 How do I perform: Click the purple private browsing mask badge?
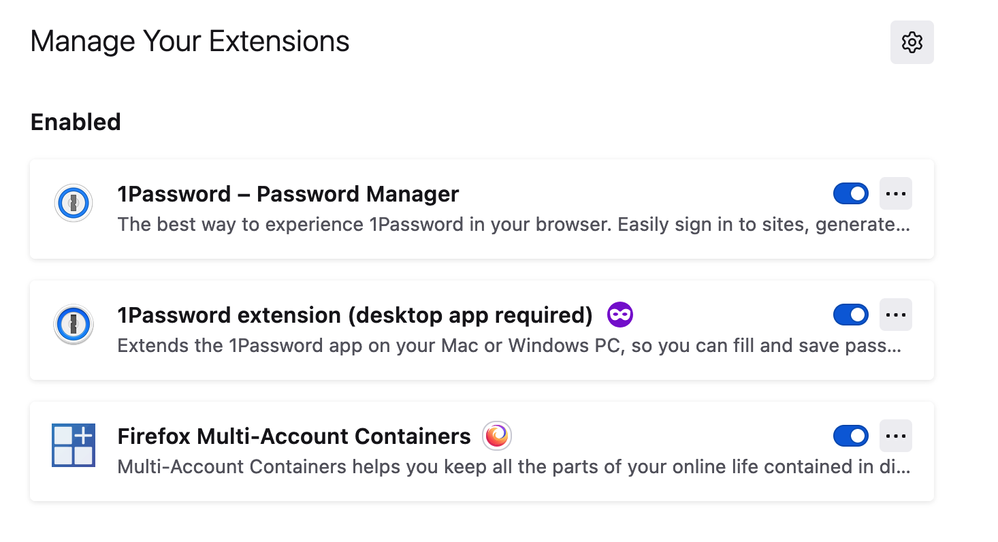point(620,315)
